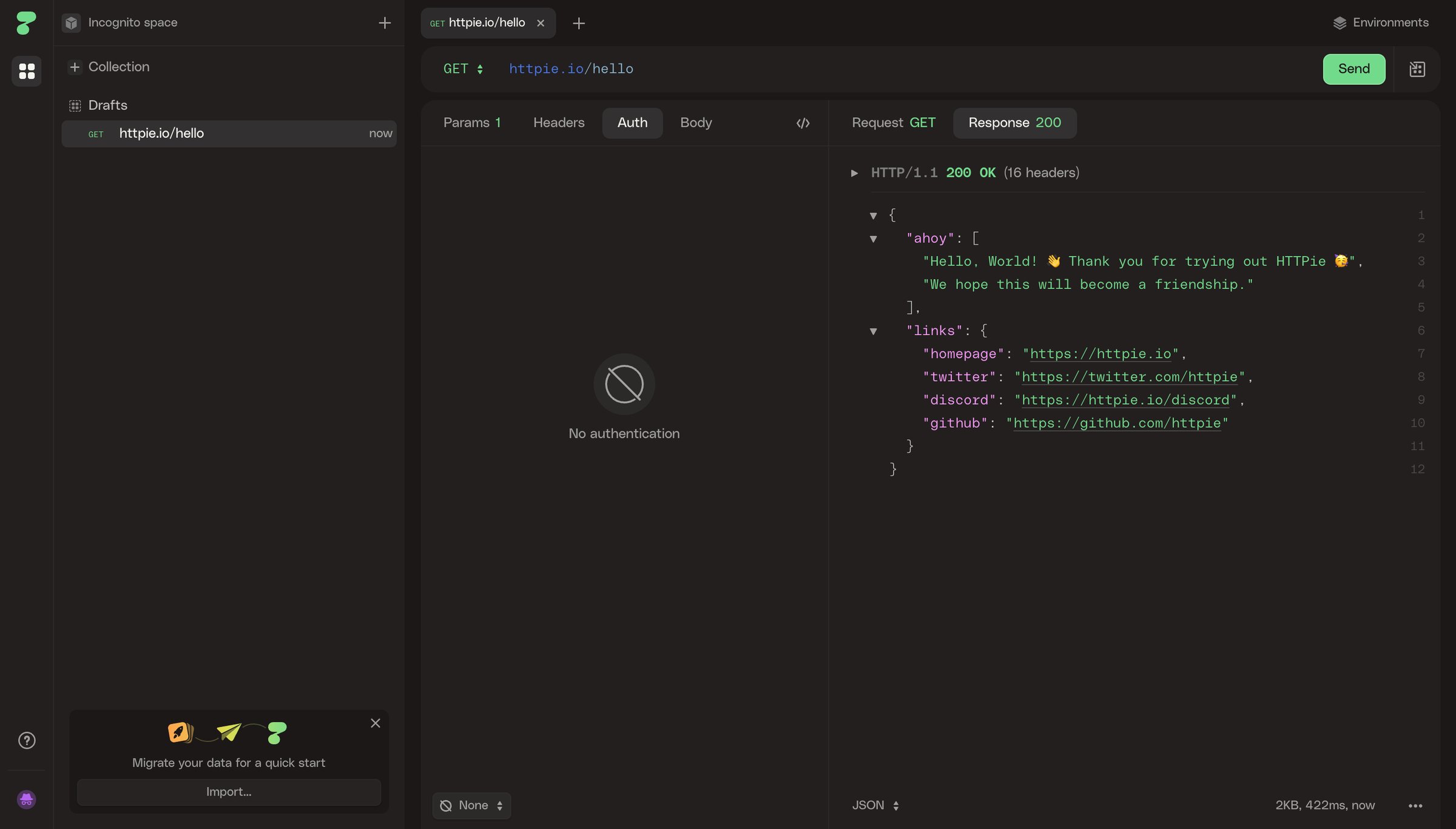Open the github.com/httpie link
The image size is (1456, 829).
[x=1117, y=423]
